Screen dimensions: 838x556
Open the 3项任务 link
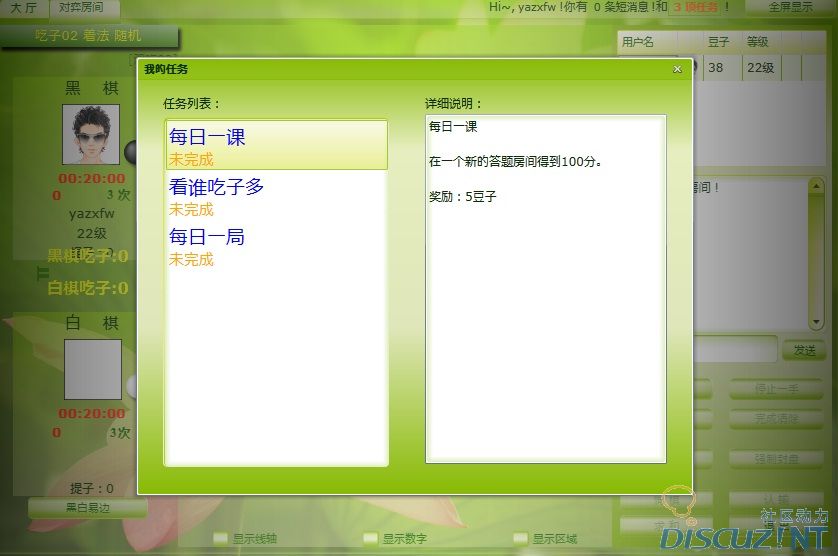[x=698, y=7]
